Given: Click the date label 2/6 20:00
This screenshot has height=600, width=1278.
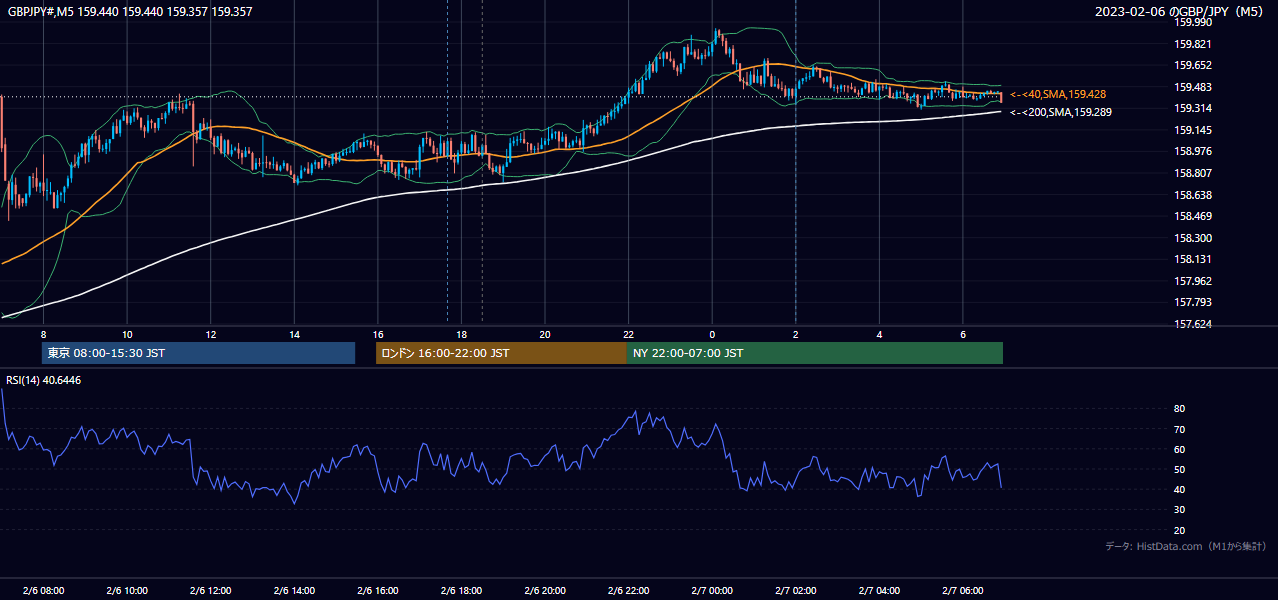Looking at the screenshot, I should point(544,591).
